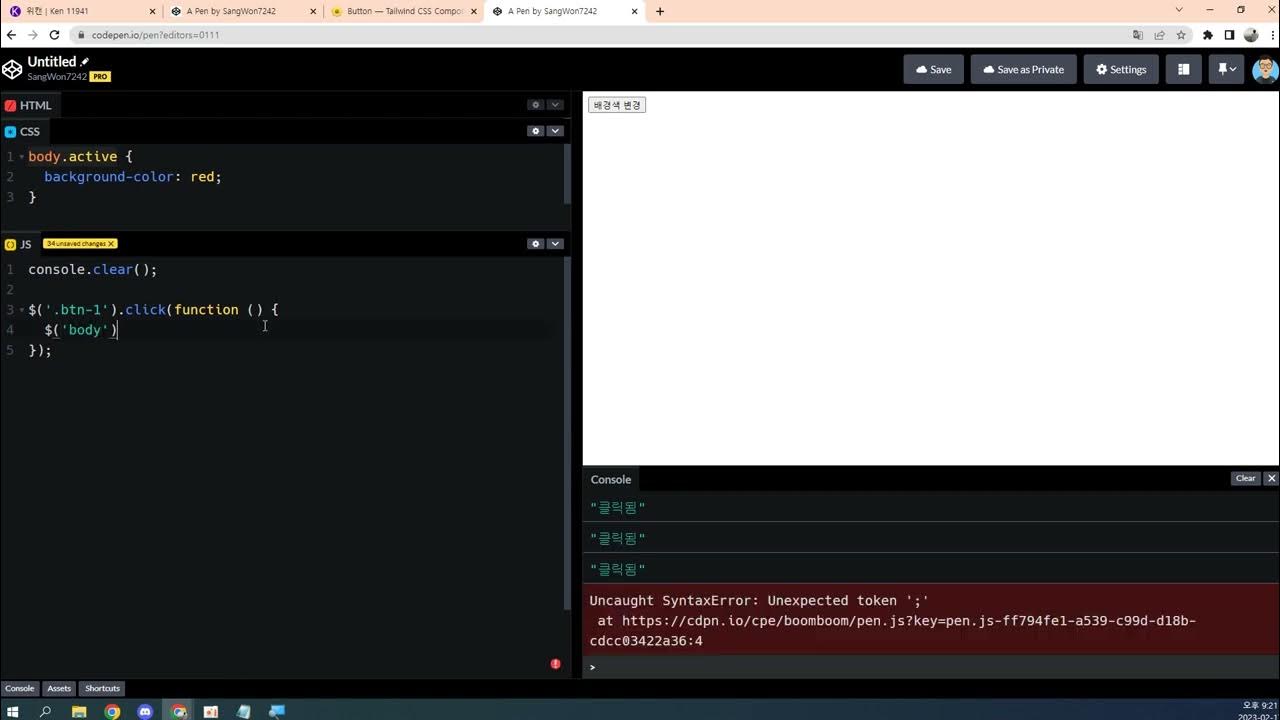
Task: Expand HTML editor dropdown chevron
Action: pyautogui.click(x=555, y=105)
